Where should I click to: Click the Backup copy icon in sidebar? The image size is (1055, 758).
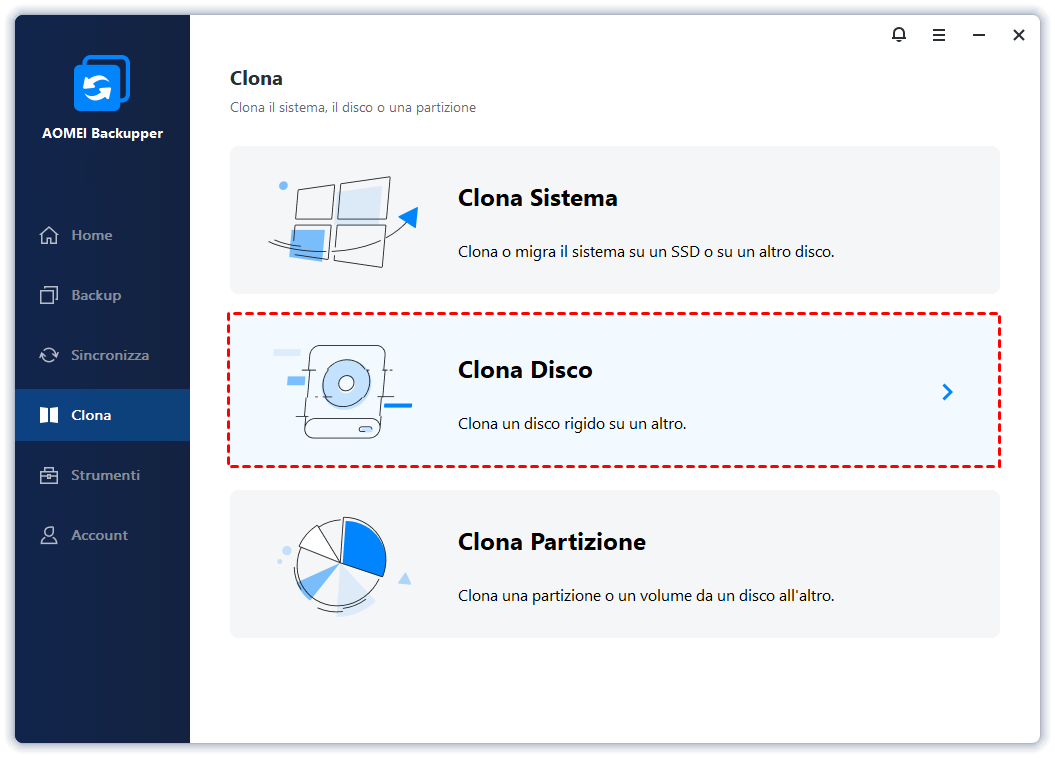coord(48,295)
